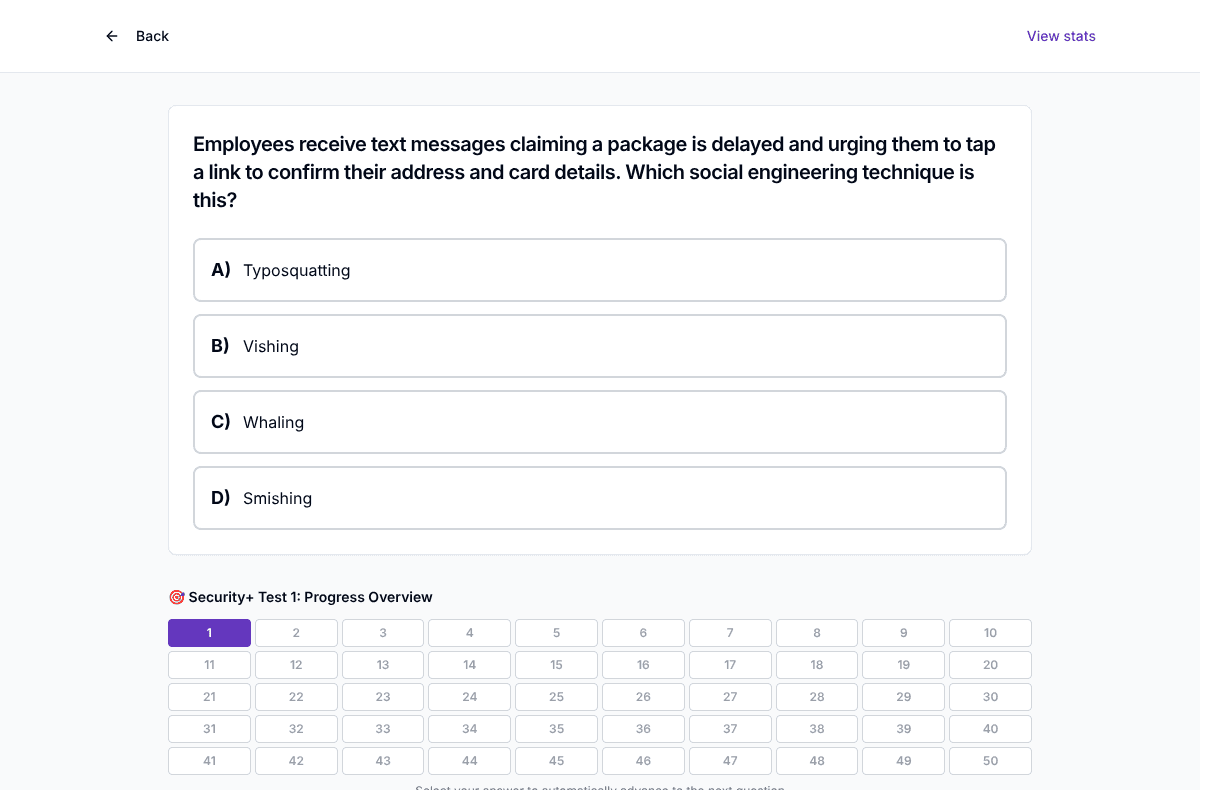Go to question 38

tap(817, 729)
